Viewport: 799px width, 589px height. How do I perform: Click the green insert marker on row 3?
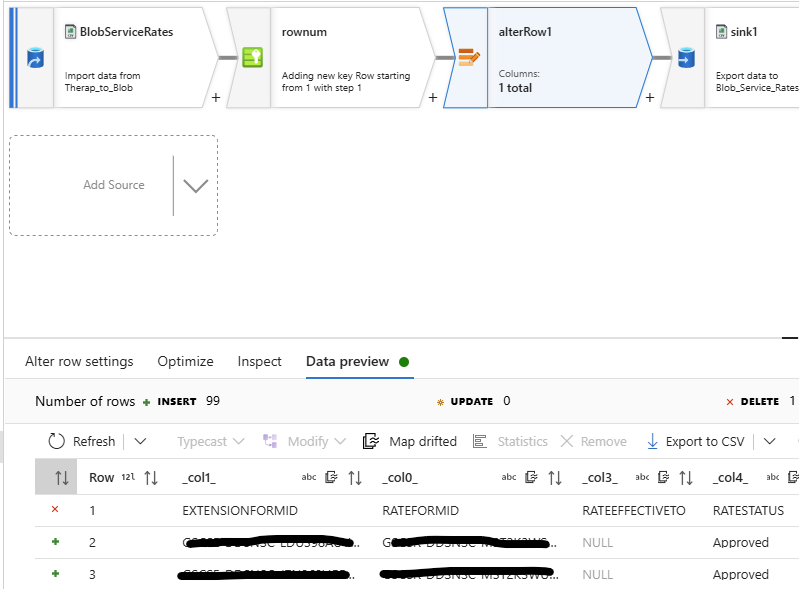click(x=56, y=573)
